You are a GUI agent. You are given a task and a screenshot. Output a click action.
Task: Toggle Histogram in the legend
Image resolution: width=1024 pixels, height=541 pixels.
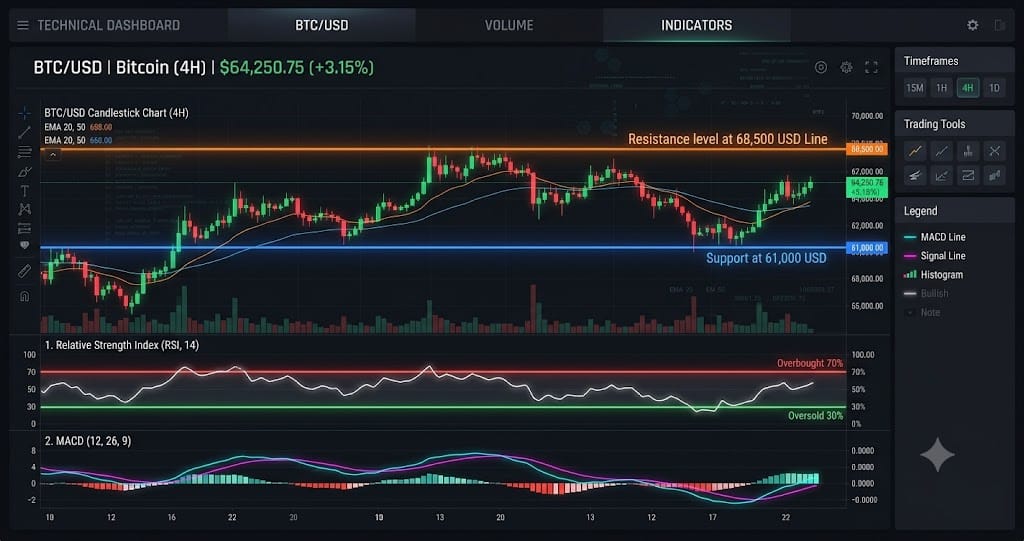pos(933,275)
